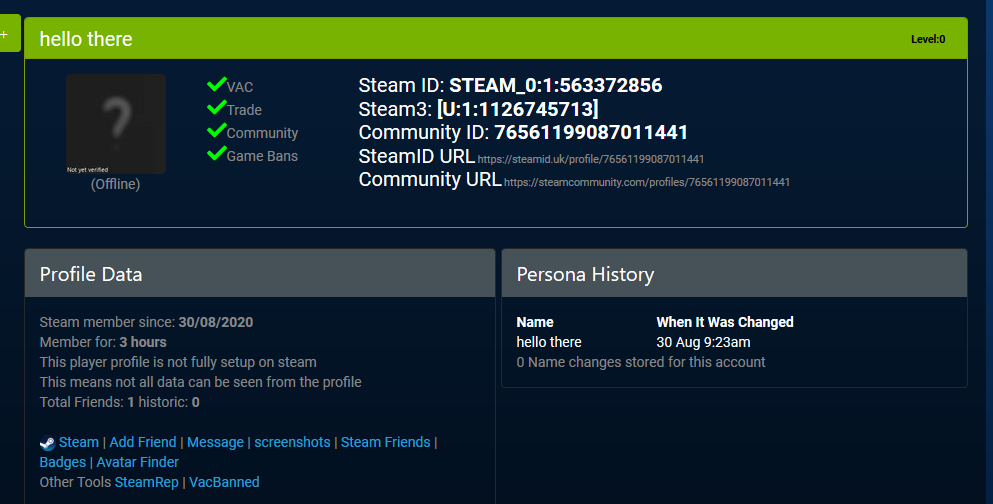Screen dimensions: 993x504
Task: Click the Message link
Action: click(x=215, y=442)
